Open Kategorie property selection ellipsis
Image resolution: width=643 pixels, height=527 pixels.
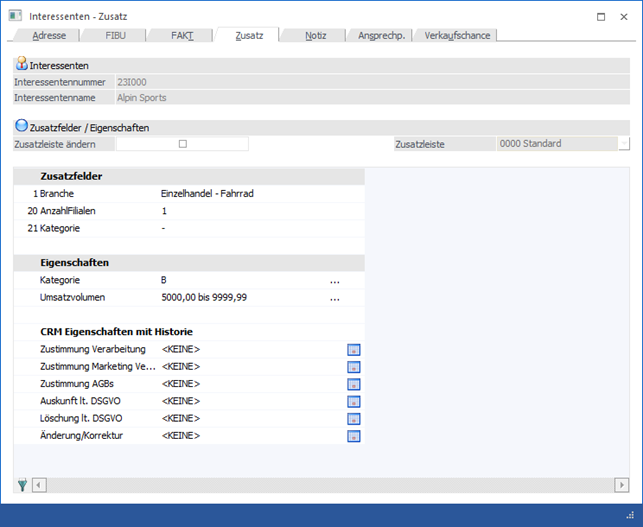pyautogui.click(x=335, y=281)
